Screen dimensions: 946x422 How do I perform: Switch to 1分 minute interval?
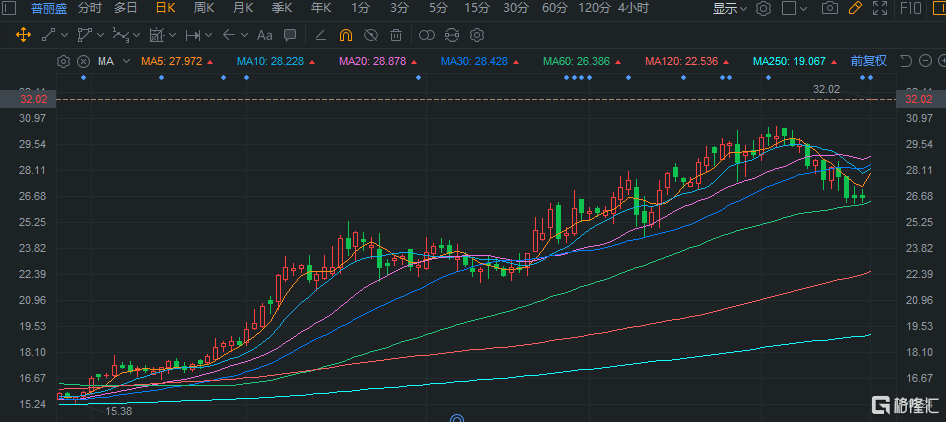pos(360,8)
